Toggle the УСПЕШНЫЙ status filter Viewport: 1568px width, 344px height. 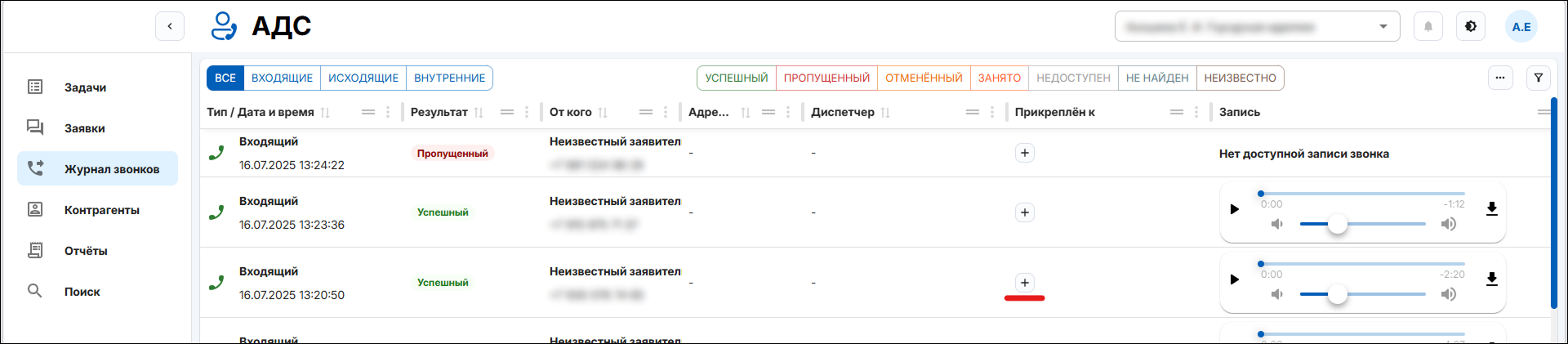[736, 78]
